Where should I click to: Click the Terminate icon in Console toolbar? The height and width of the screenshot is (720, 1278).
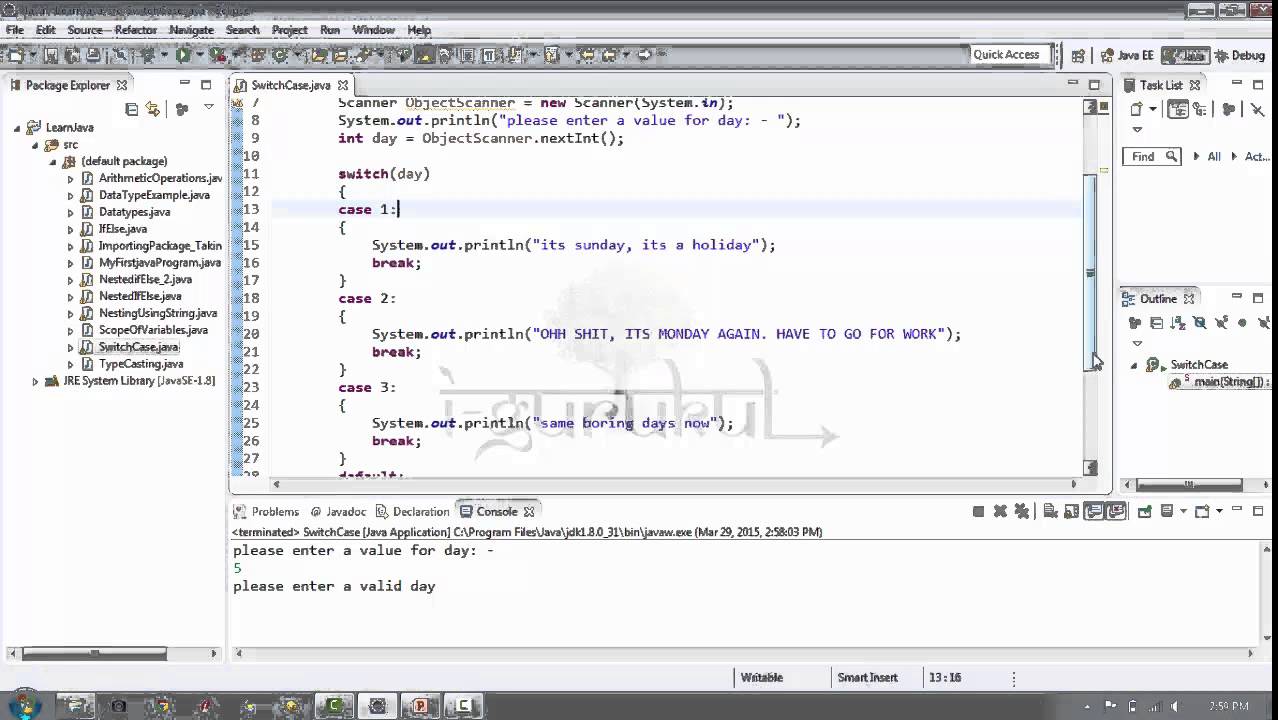pyautogui.click(x=979, y=511)
